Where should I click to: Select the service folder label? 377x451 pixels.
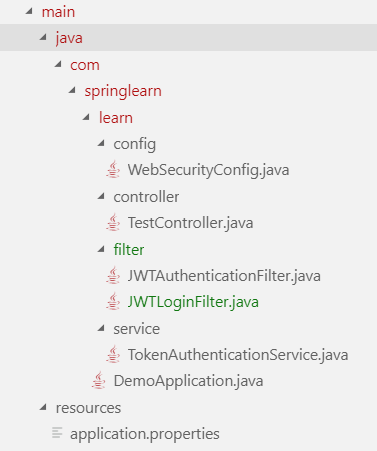[x=137, y=329]
